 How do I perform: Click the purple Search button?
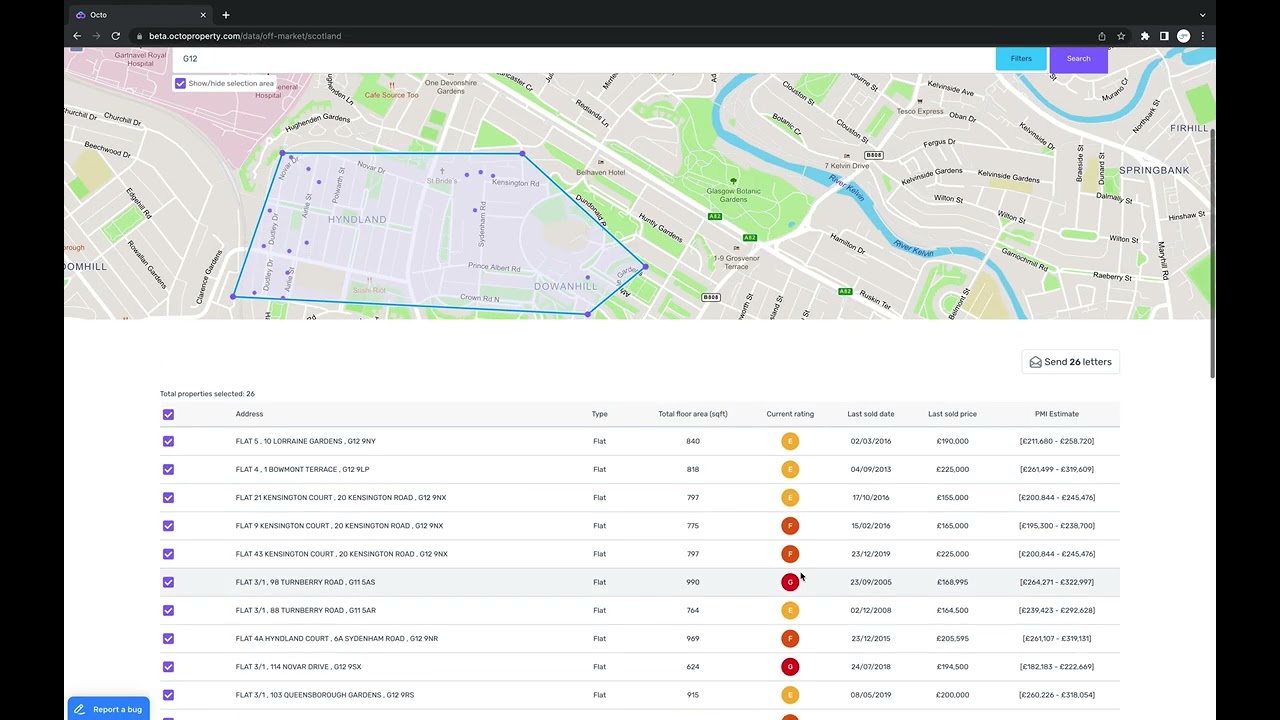1078,59
